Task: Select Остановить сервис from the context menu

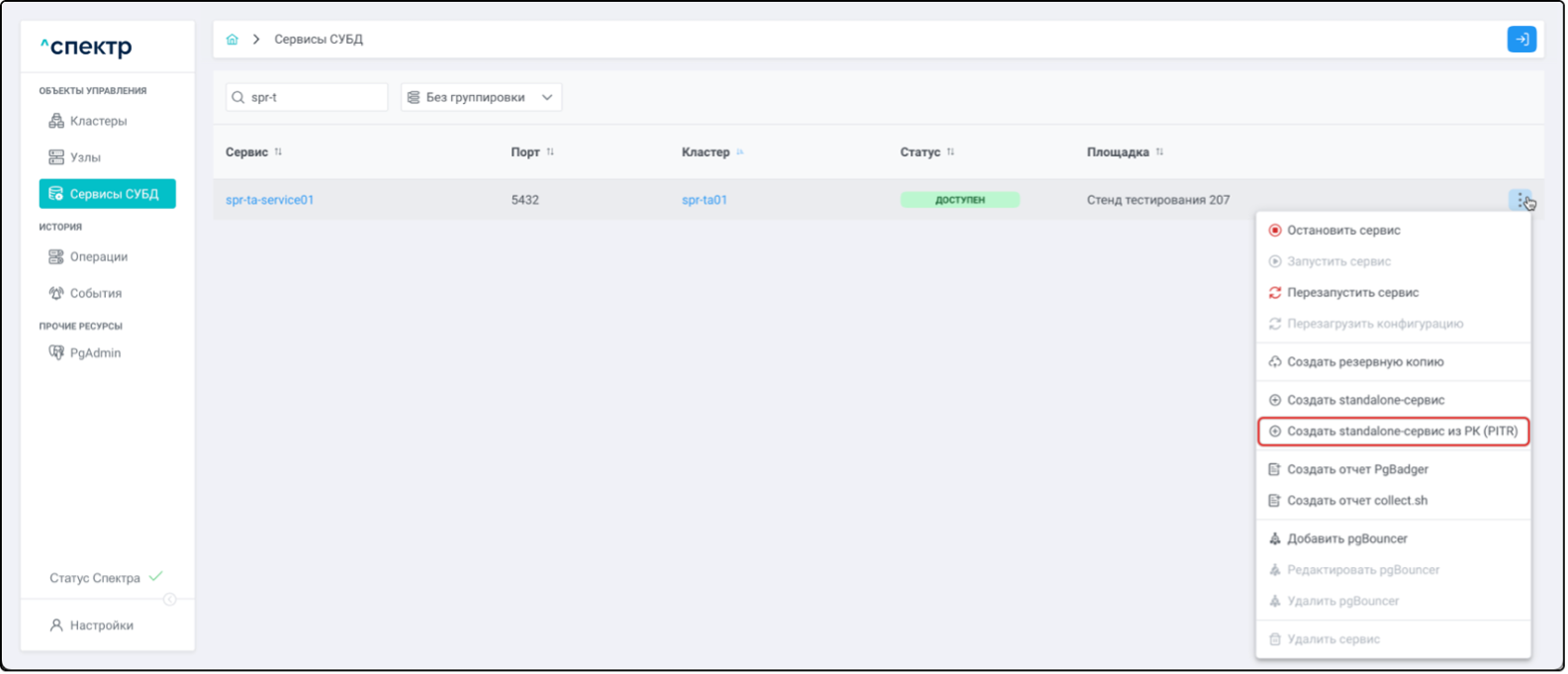Action: tap(1342, 231)
